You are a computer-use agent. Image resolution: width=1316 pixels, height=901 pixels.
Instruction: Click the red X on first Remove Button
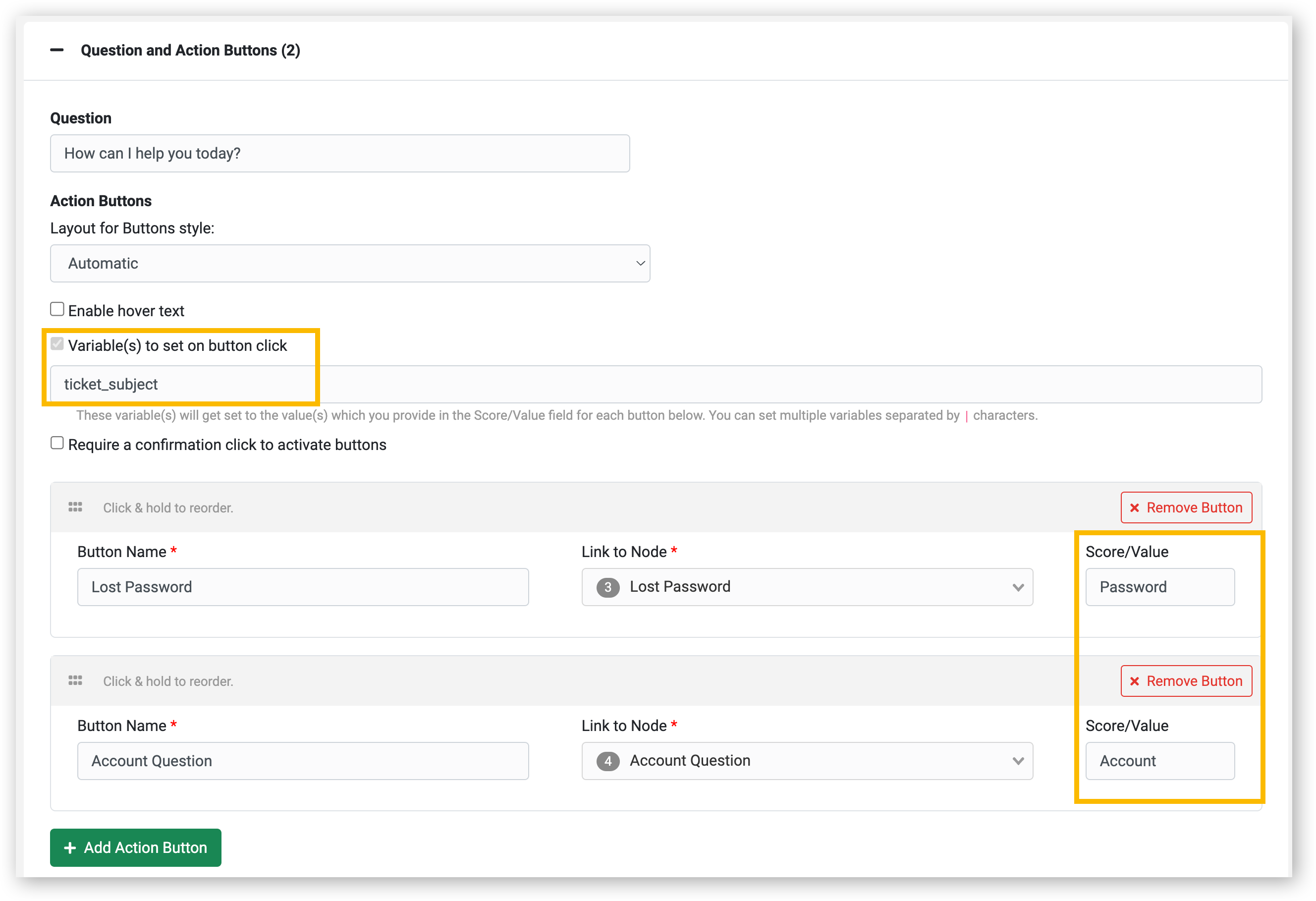point(1135,507)
